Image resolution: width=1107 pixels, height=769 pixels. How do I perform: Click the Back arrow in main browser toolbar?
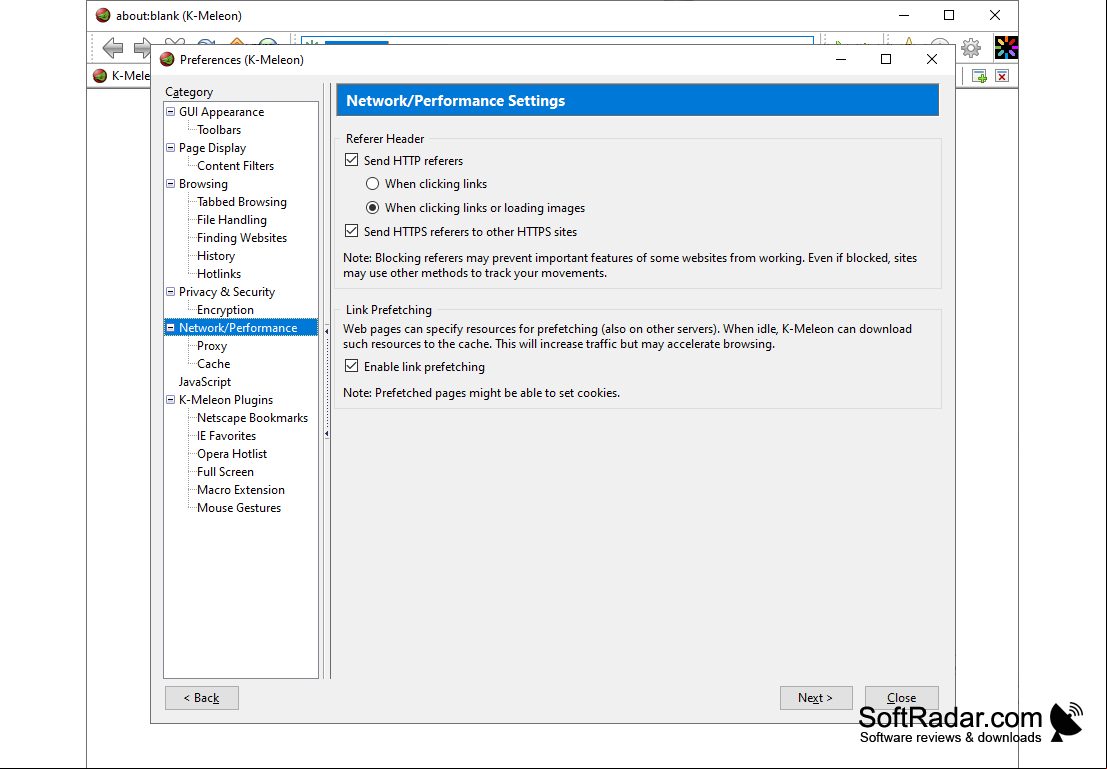[x=112, y=47]
